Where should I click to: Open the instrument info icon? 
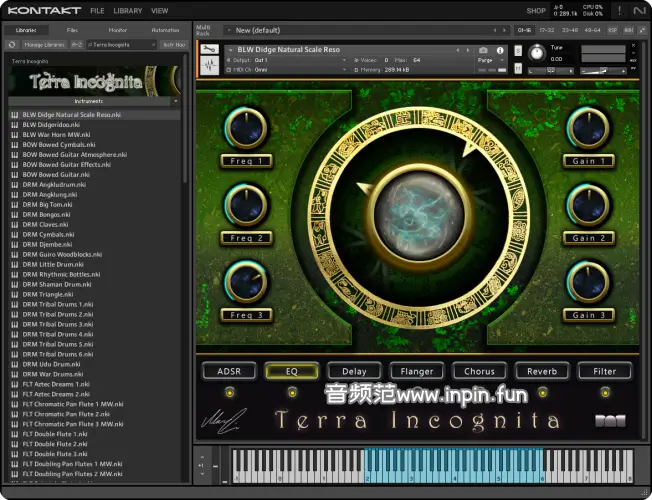pyautogui.click(x=500, y=50)
